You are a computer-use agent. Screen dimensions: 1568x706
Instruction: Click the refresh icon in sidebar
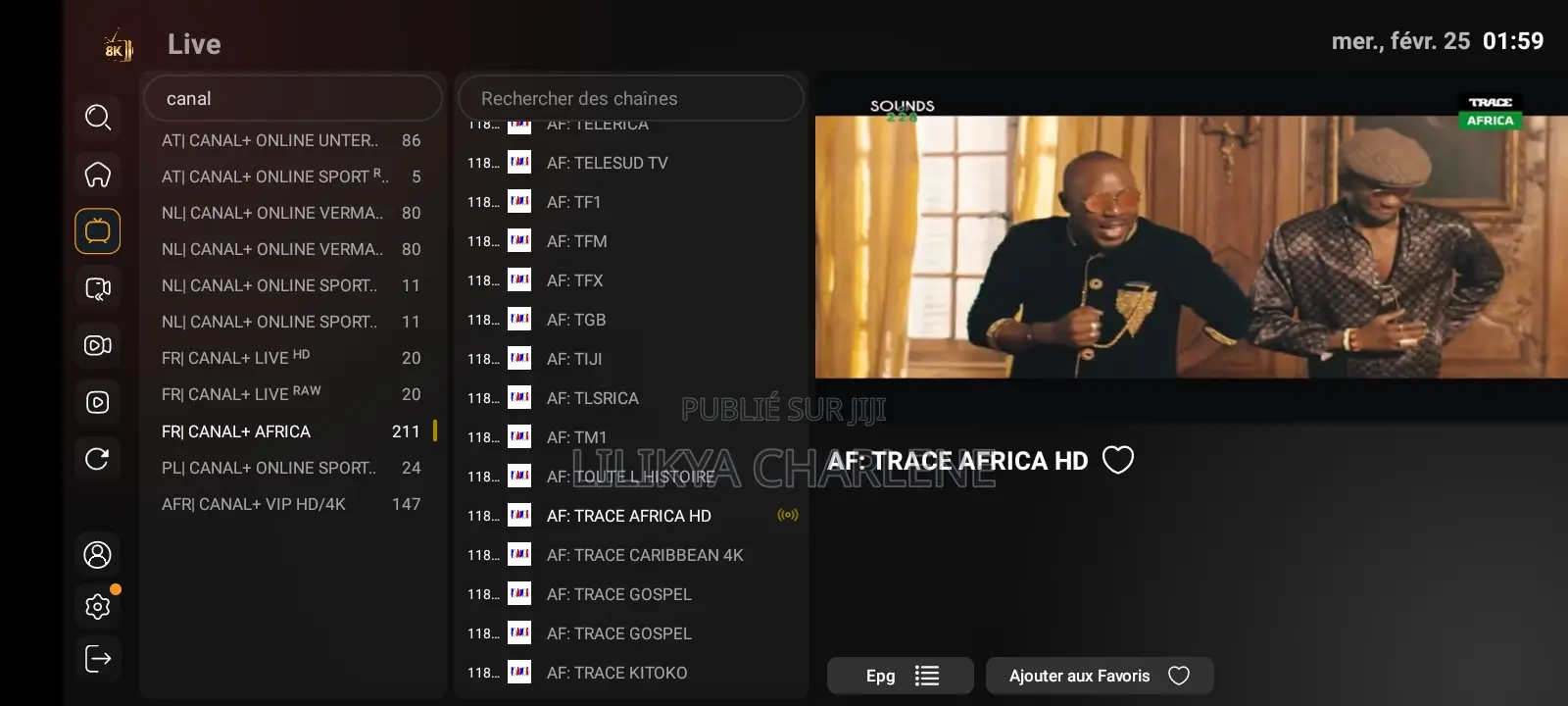coord(98,459)
